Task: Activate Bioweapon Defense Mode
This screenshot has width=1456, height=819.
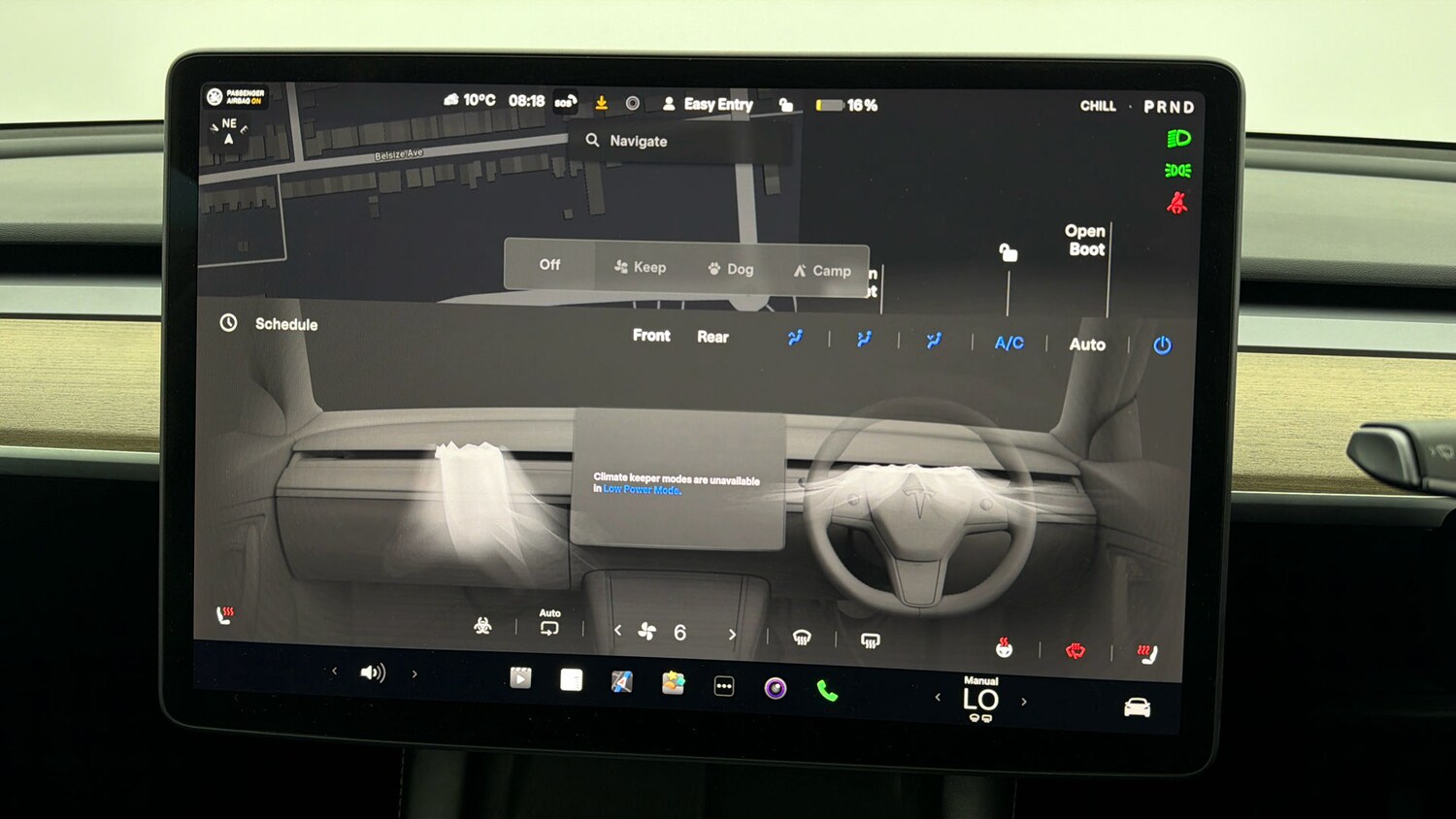Action: (482, 627)
